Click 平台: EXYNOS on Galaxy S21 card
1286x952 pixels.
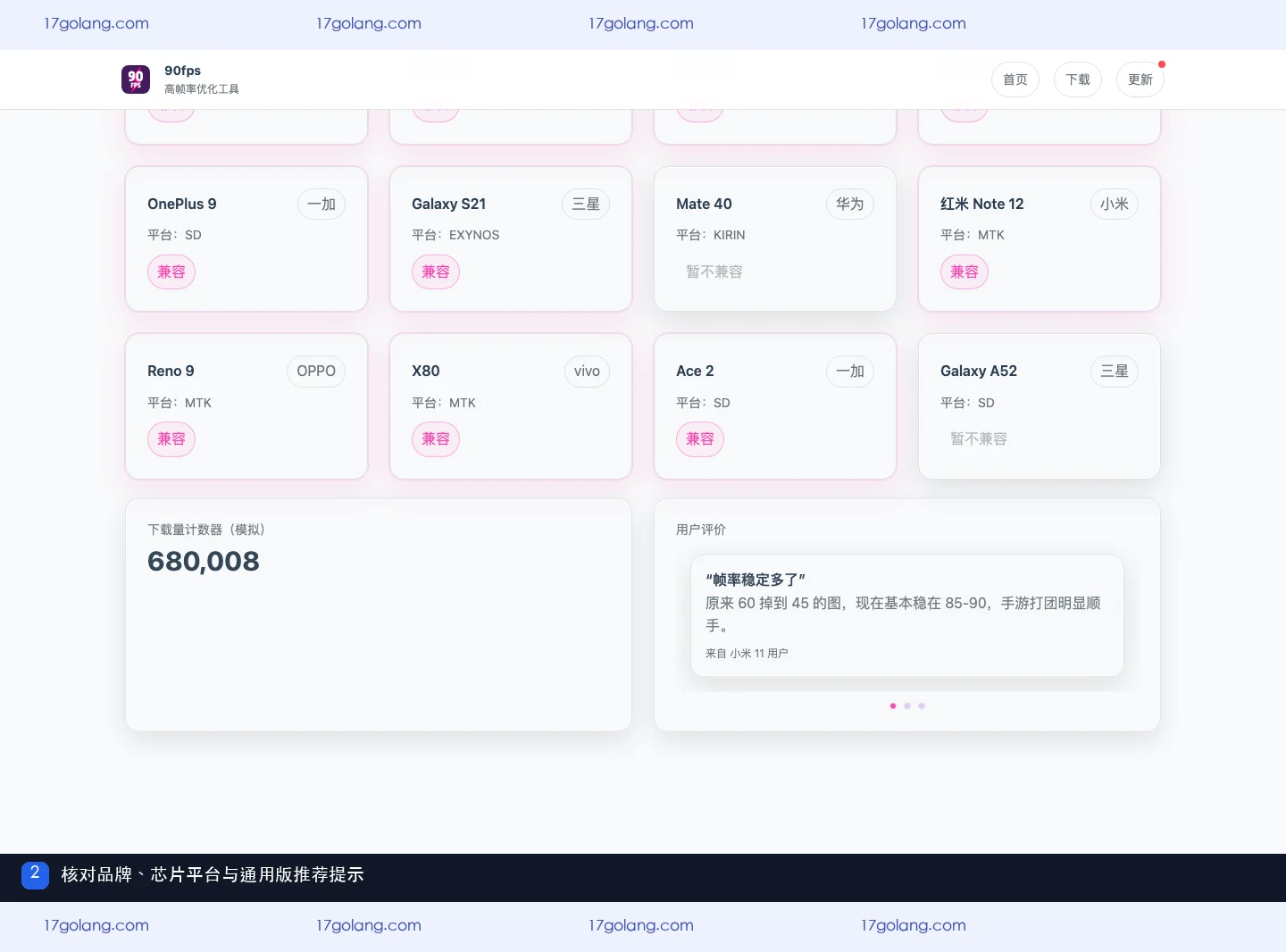point(455,235)
